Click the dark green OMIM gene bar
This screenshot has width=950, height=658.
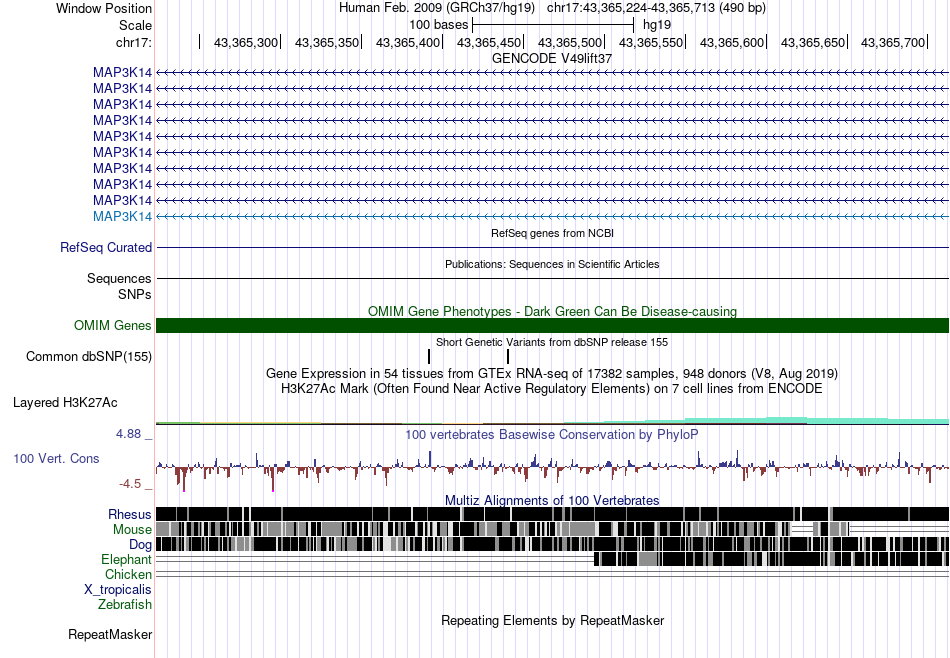[552, 325]
